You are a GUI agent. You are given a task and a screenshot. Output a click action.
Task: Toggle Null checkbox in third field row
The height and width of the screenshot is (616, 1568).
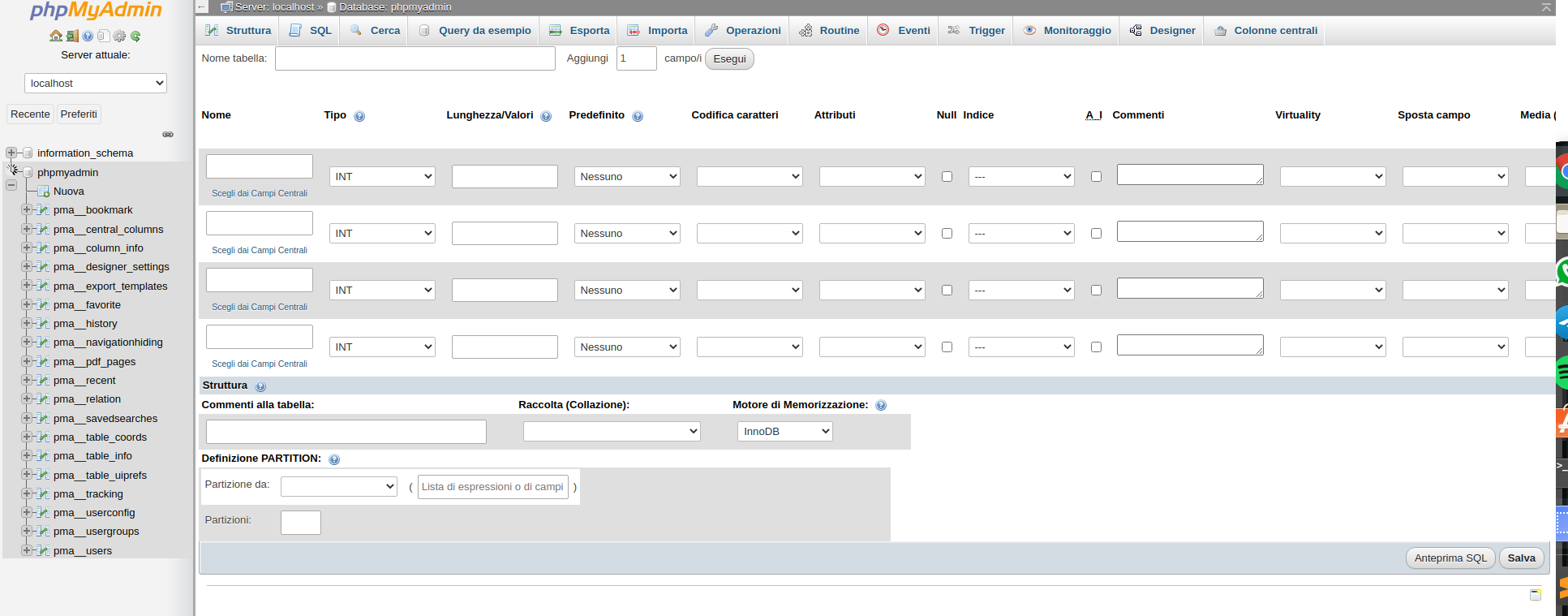click(x=947, y=290)
